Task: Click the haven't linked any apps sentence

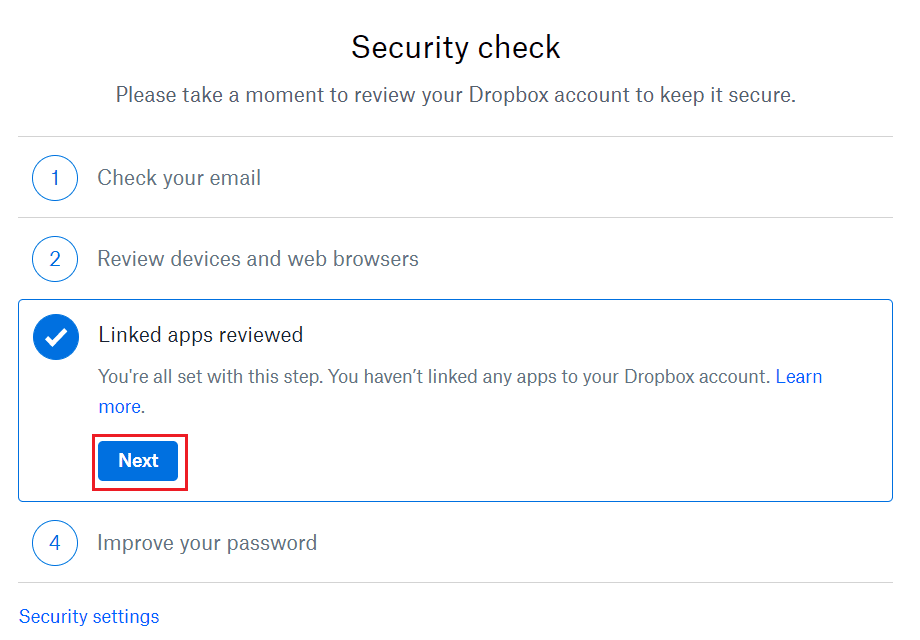Action: (x=549, y=377)
